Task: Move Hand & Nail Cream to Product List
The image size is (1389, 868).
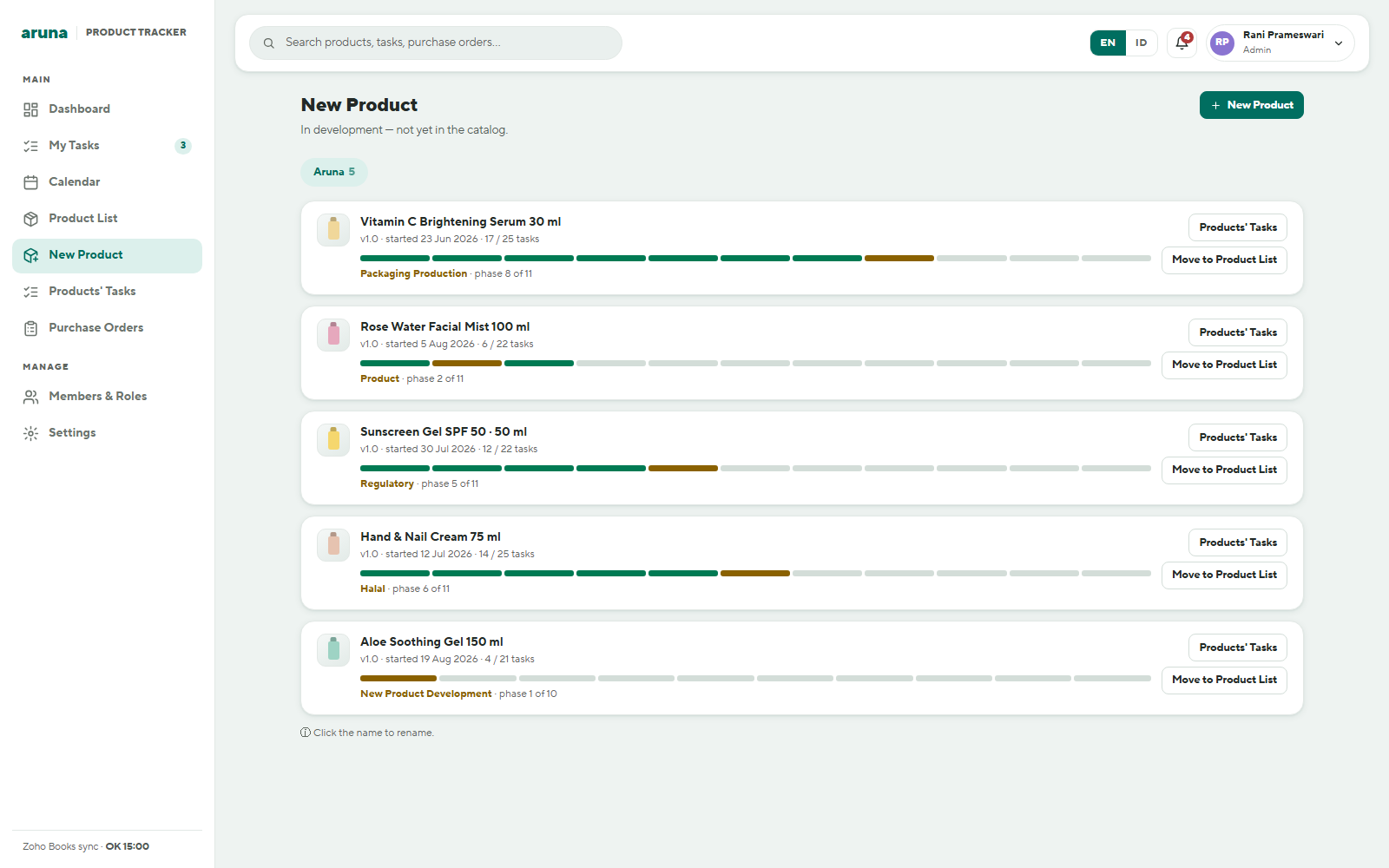Action: tap(1224, 575)
